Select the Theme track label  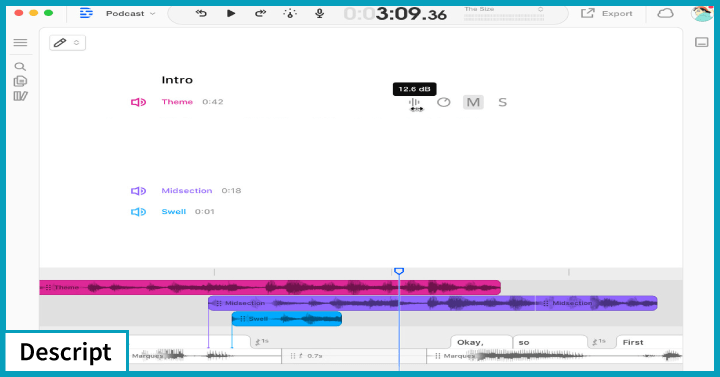pyautogui.click(x=177, y=102)
